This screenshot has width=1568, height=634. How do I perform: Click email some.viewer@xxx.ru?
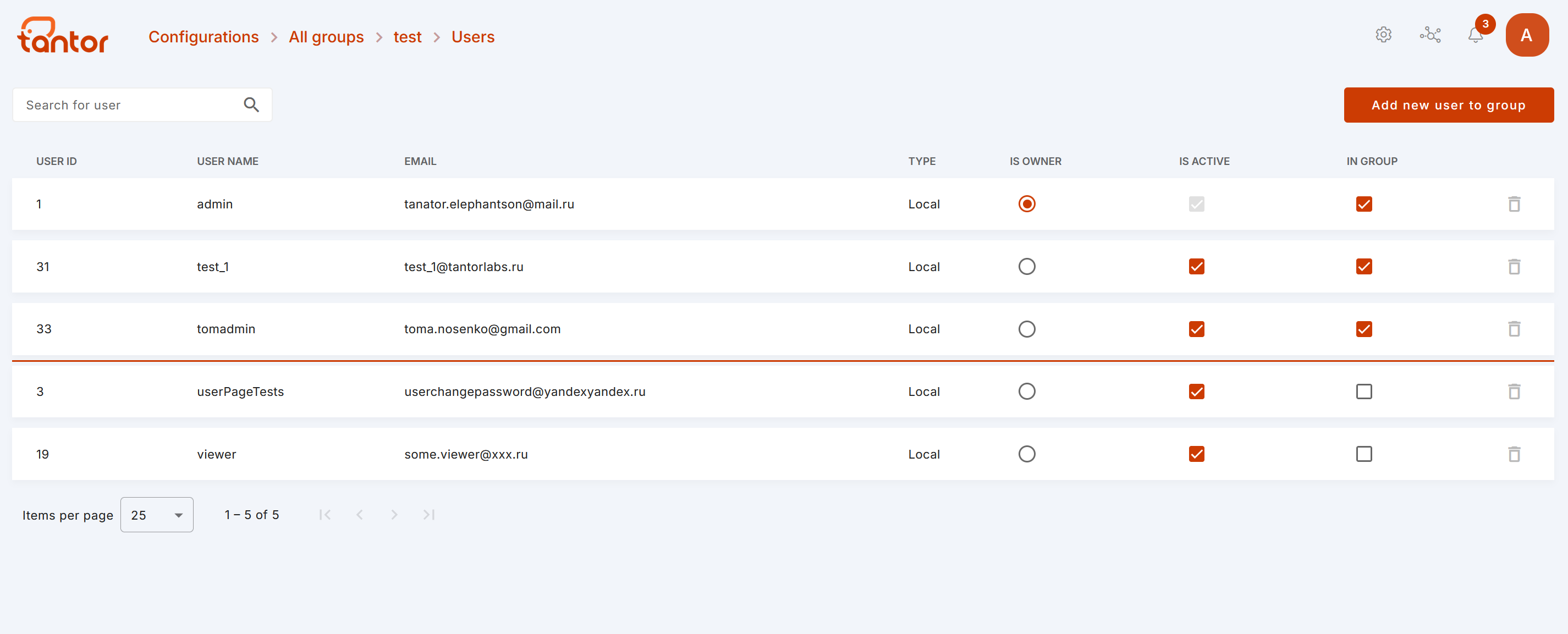[x=466, y=454]
